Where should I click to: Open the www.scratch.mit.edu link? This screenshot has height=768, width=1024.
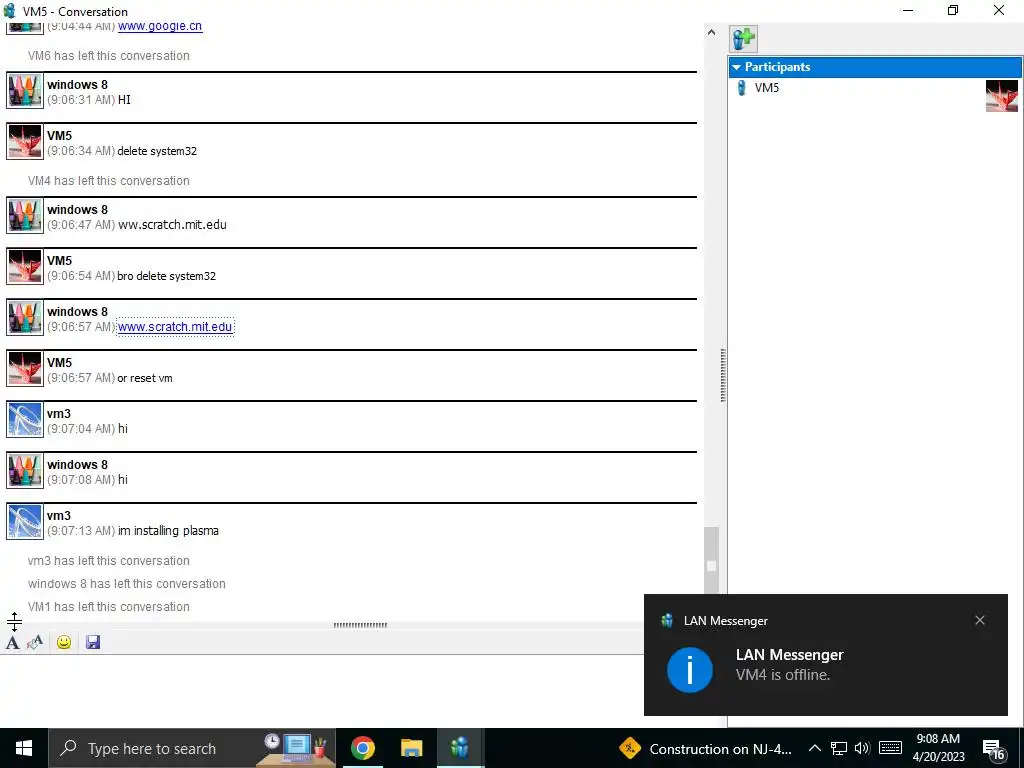[x=175, y=327]
